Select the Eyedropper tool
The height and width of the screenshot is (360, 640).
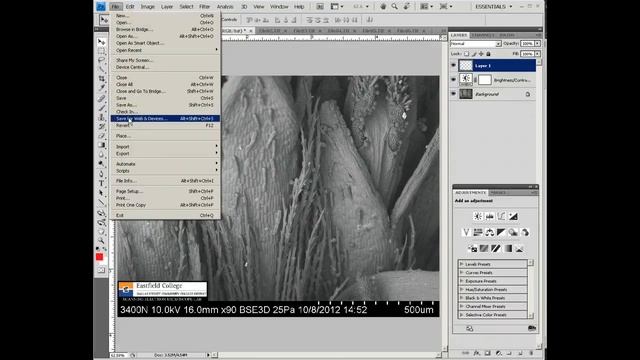click(101, 87)
